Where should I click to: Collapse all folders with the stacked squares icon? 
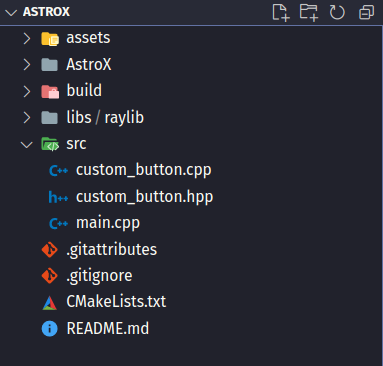[x=366, y=13]
